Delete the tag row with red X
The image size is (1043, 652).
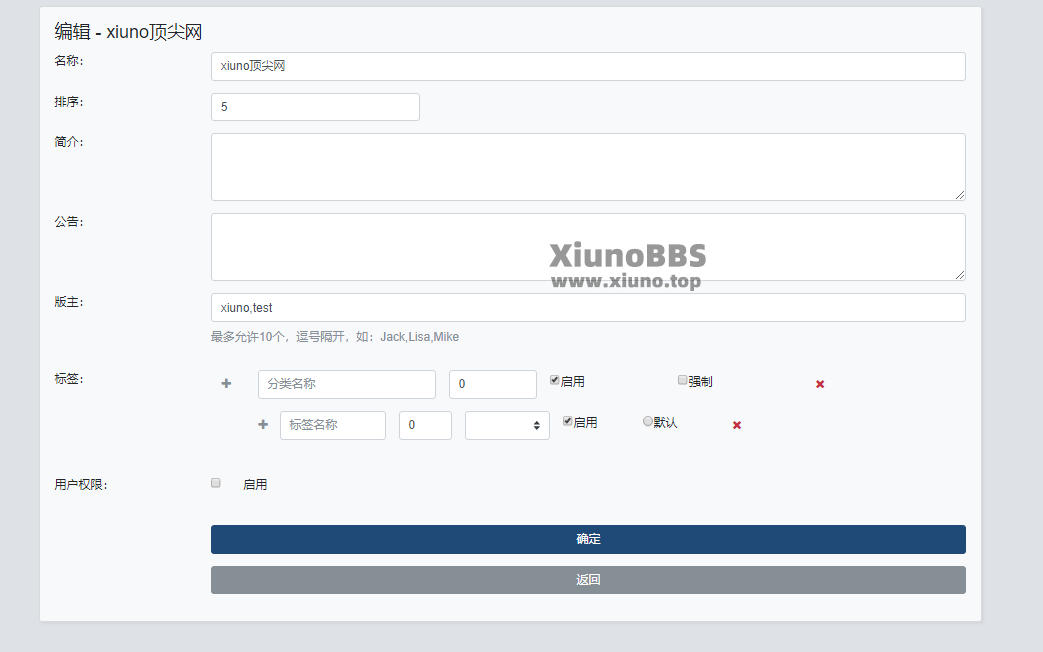pos(737,425)
